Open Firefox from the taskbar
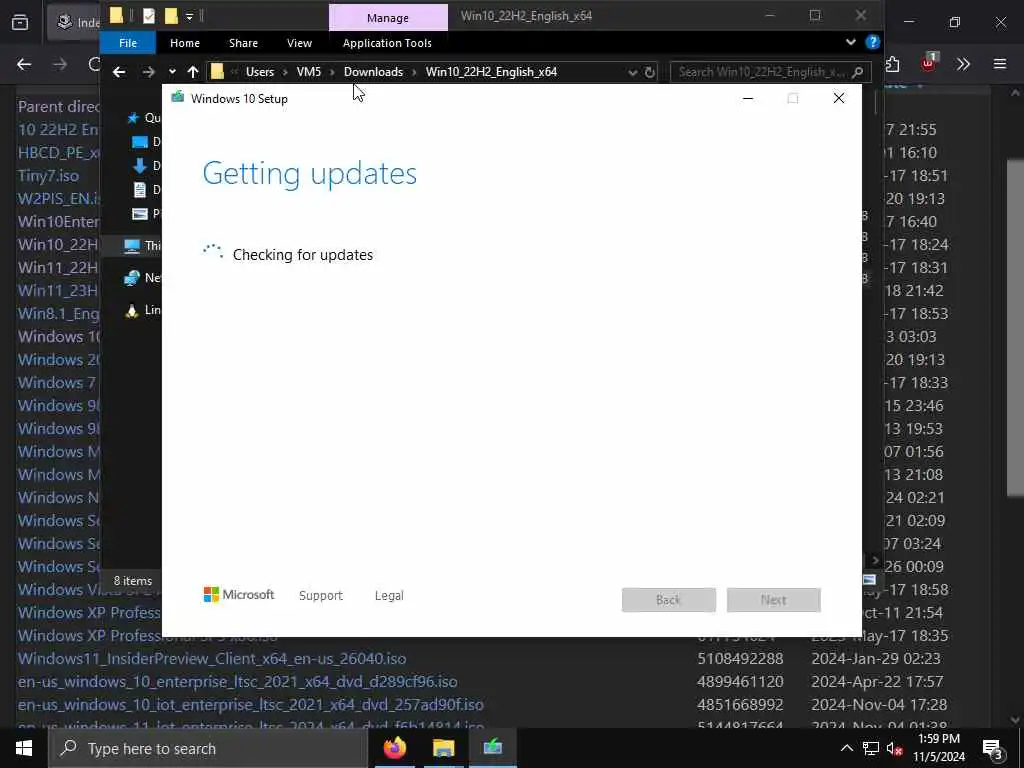 point(394,748)
